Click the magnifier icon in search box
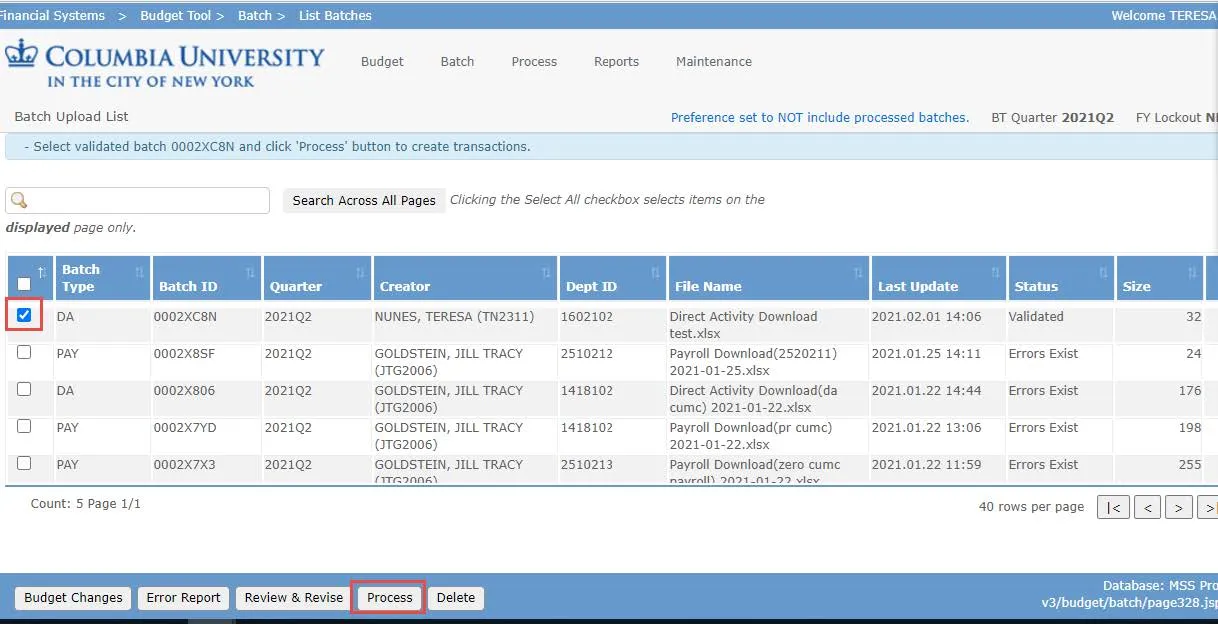 point(19,200)
